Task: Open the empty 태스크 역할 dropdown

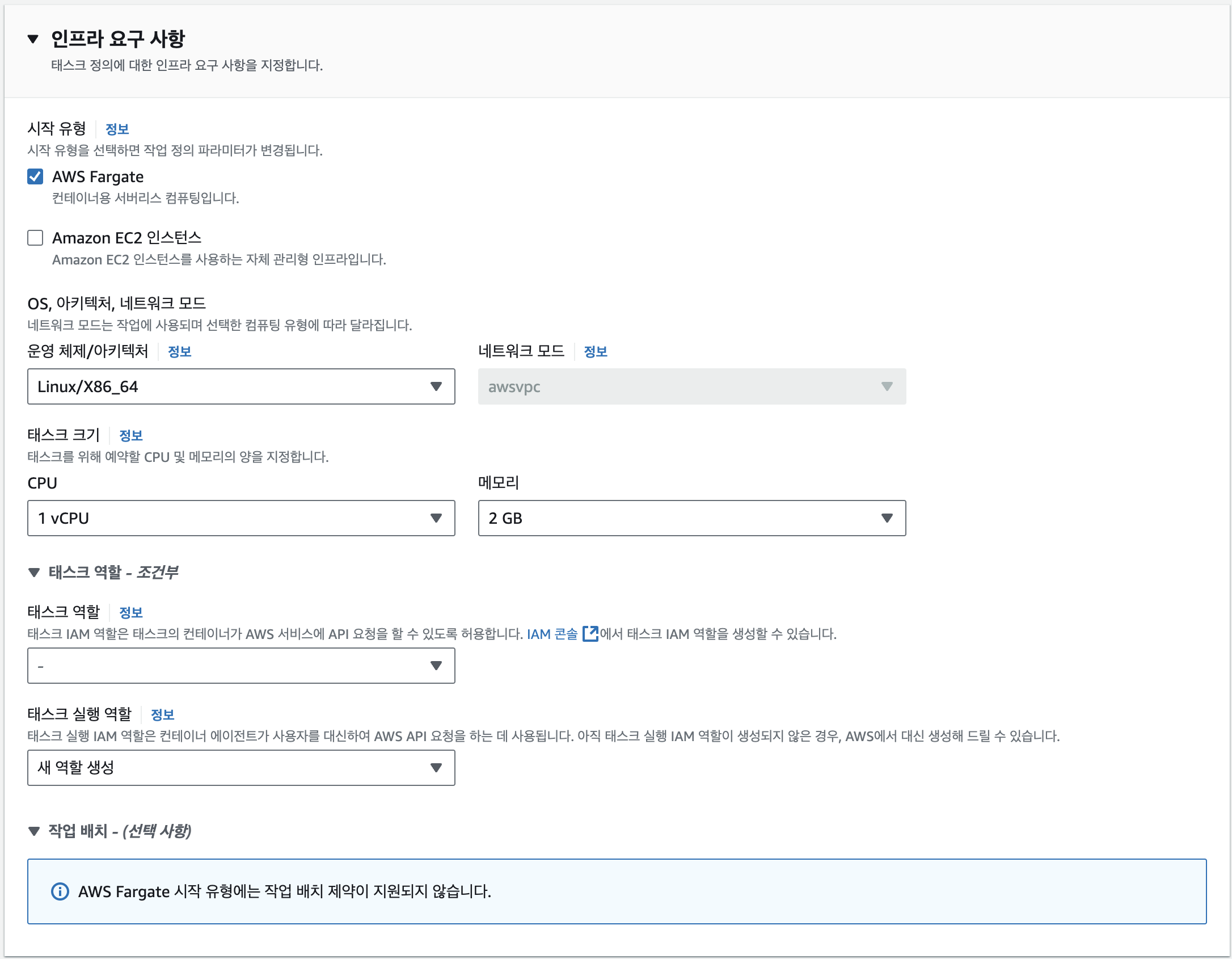Action: [x=241, y=666]
